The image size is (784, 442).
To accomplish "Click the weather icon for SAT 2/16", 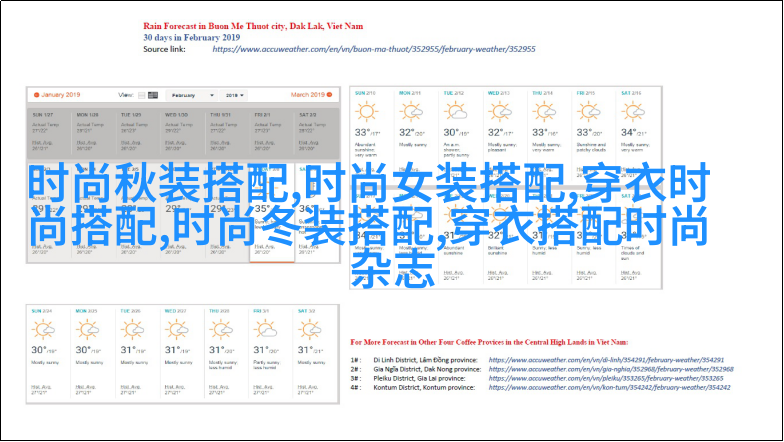I will point(633,111).
